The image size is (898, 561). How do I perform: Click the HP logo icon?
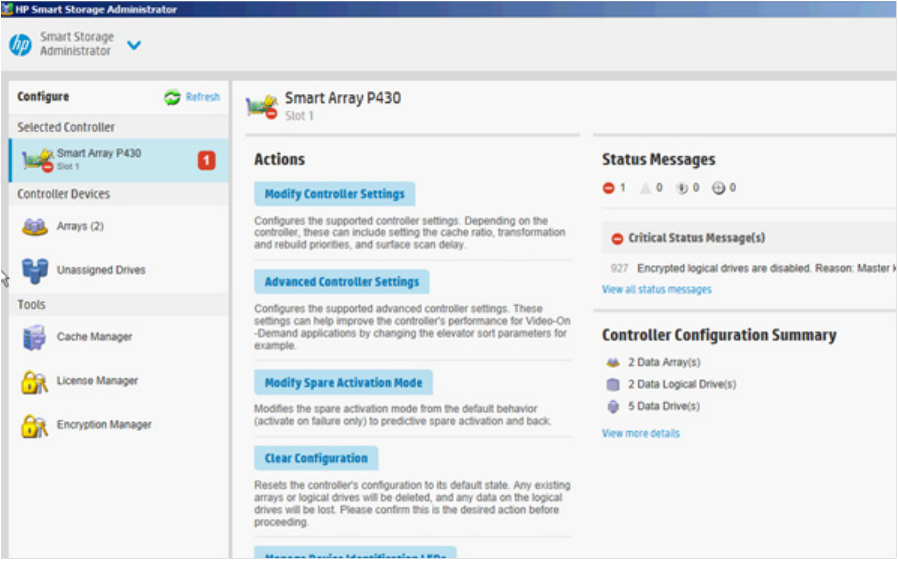[21, 45]
